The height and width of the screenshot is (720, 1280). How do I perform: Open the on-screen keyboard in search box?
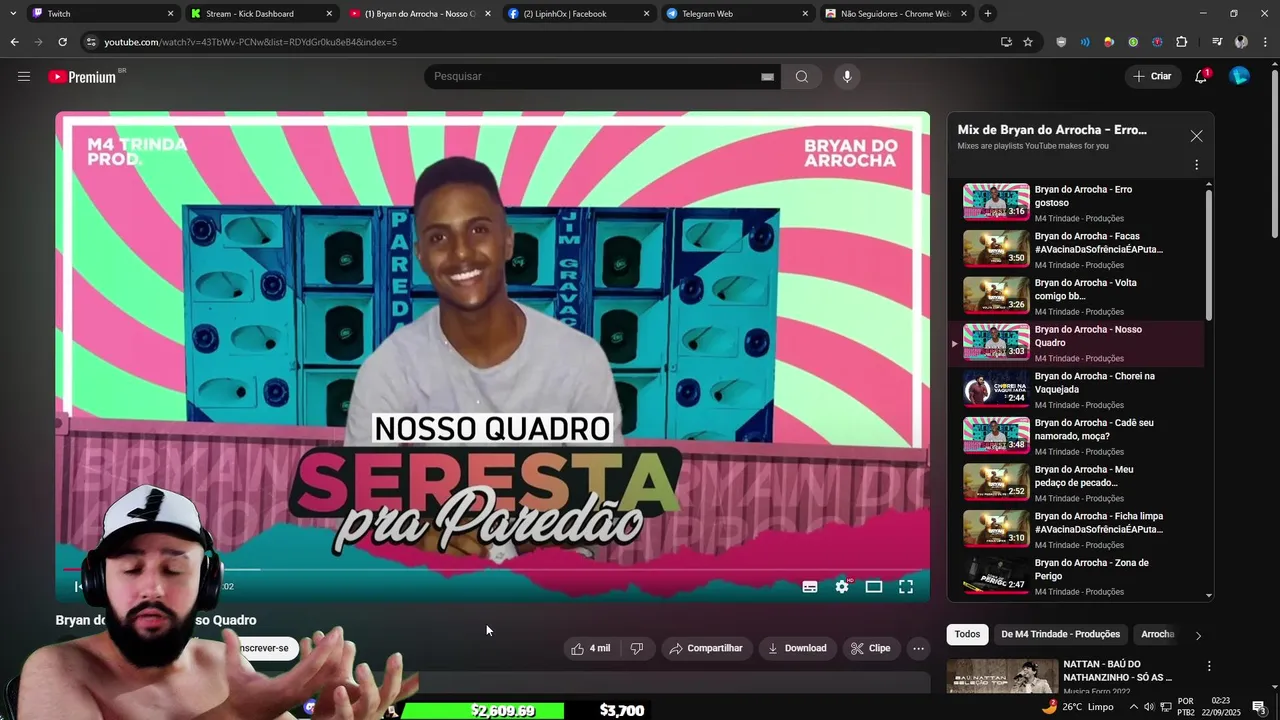click(767, 77)
